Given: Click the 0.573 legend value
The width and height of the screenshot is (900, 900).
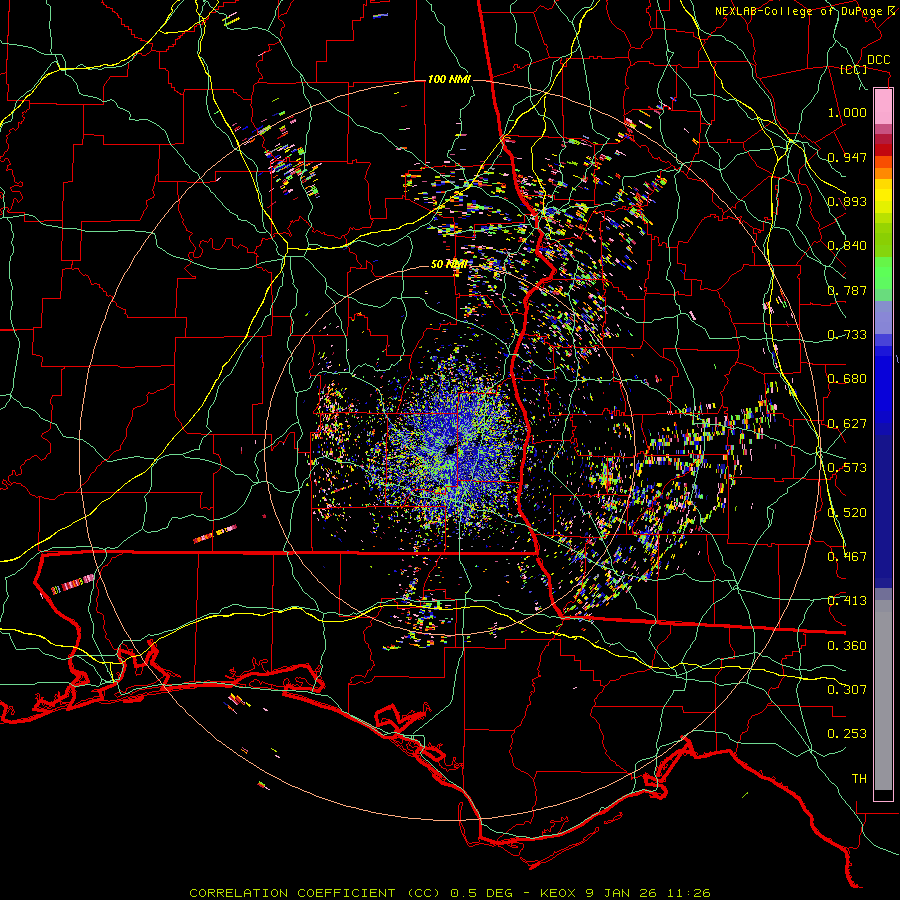Looking at the screenshot, I should coord(847,468).
